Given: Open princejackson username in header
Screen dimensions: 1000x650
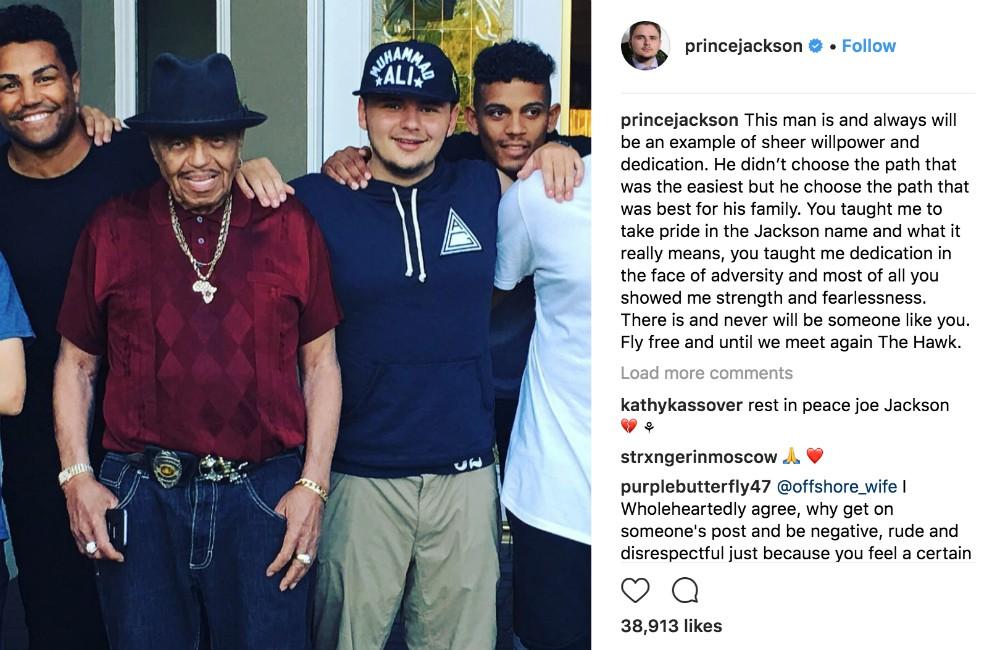Looking at the screenshot, I should 743,46.
